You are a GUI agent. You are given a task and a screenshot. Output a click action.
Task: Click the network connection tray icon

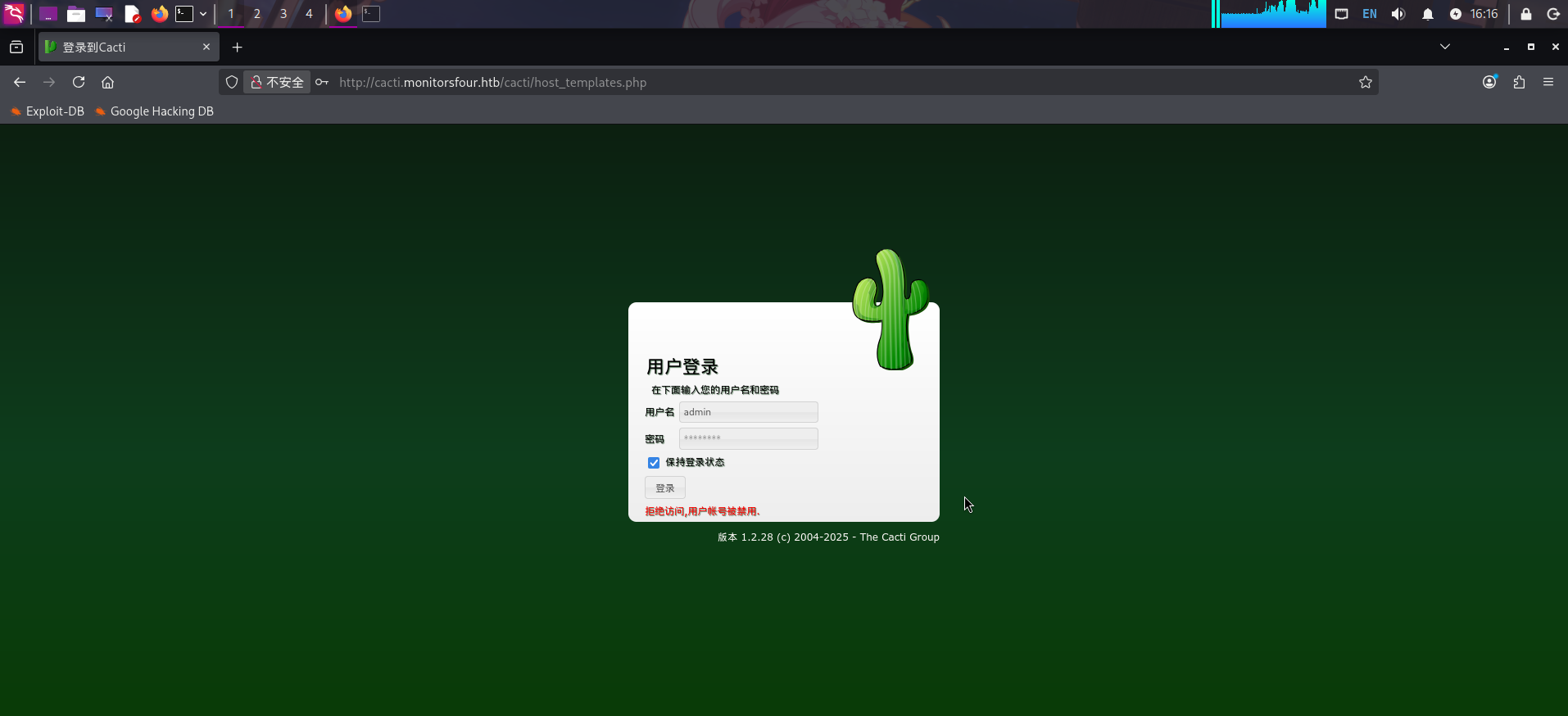[x=1341, y=14]
